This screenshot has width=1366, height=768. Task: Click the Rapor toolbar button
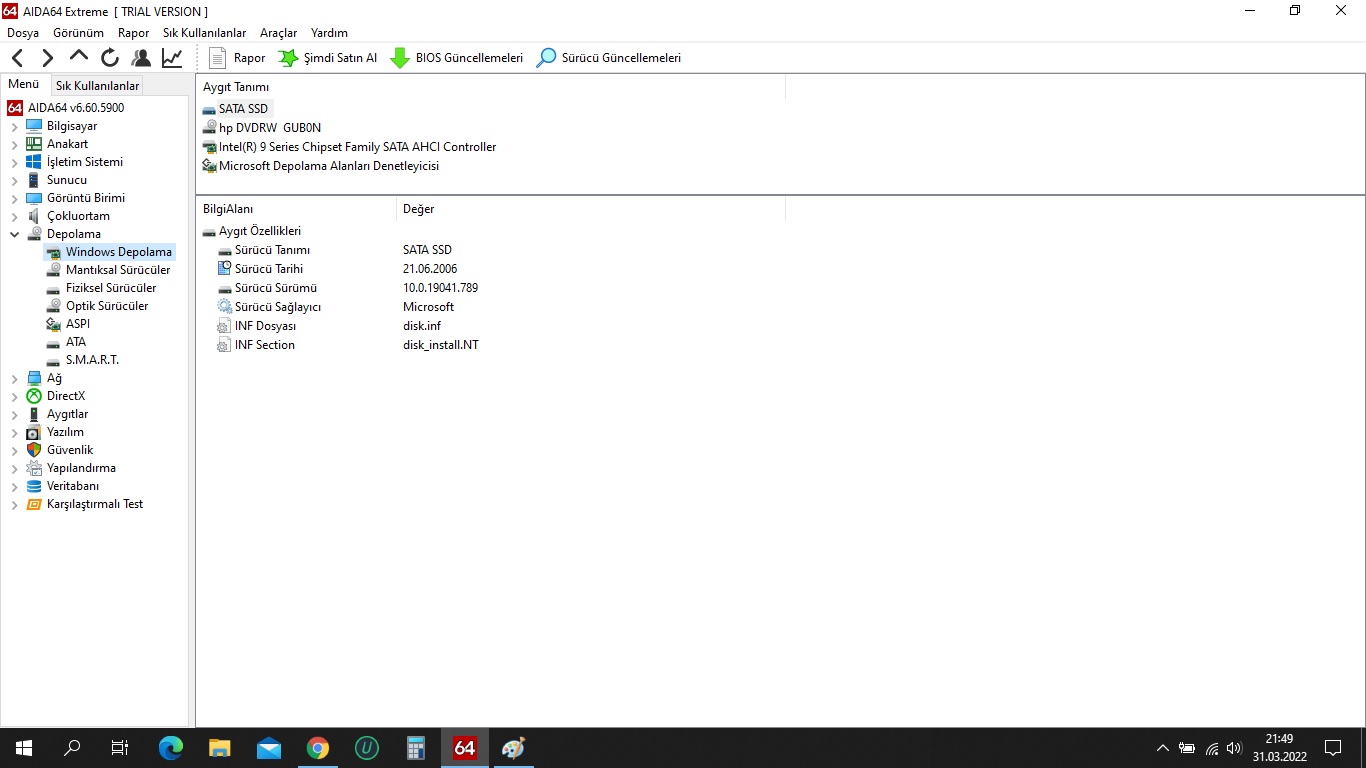click(237, 58)
